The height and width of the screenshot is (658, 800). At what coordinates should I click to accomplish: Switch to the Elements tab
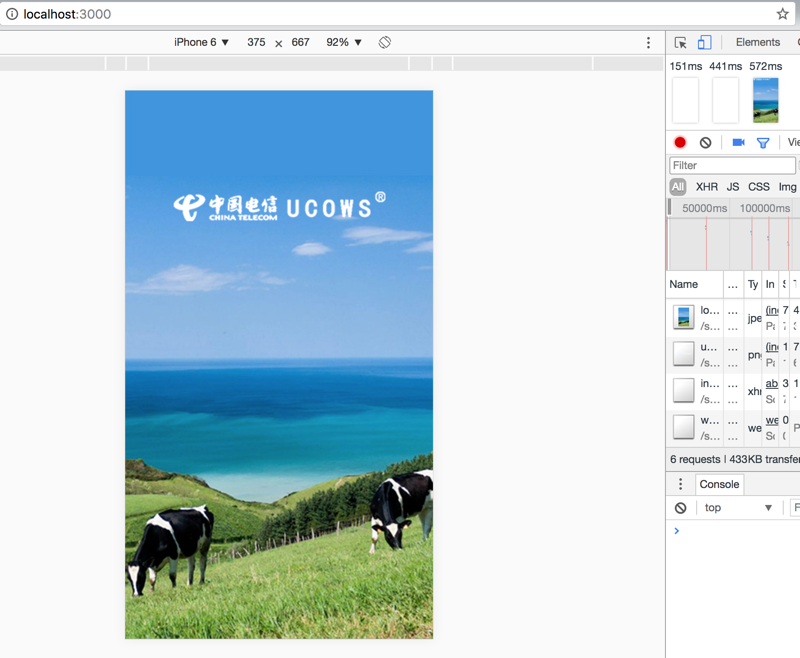[x=758, y=42]
